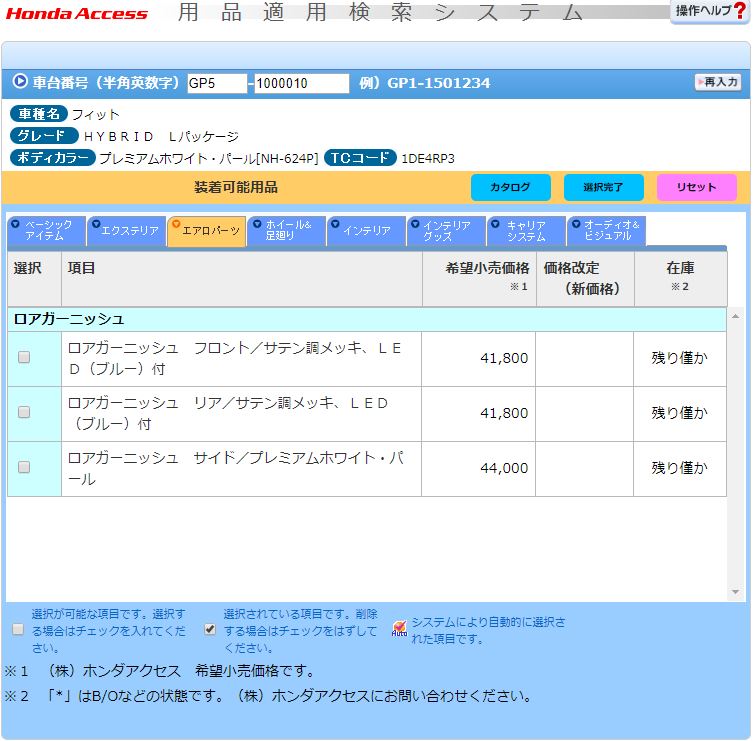Click the ロアガーニッシュ フロント item name

point(235,359)
